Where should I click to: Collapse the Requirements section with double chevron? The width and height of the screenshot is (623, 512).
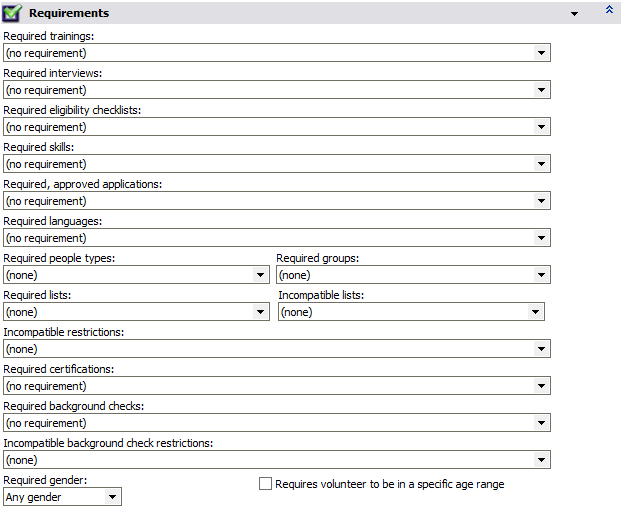coord(609,9)
